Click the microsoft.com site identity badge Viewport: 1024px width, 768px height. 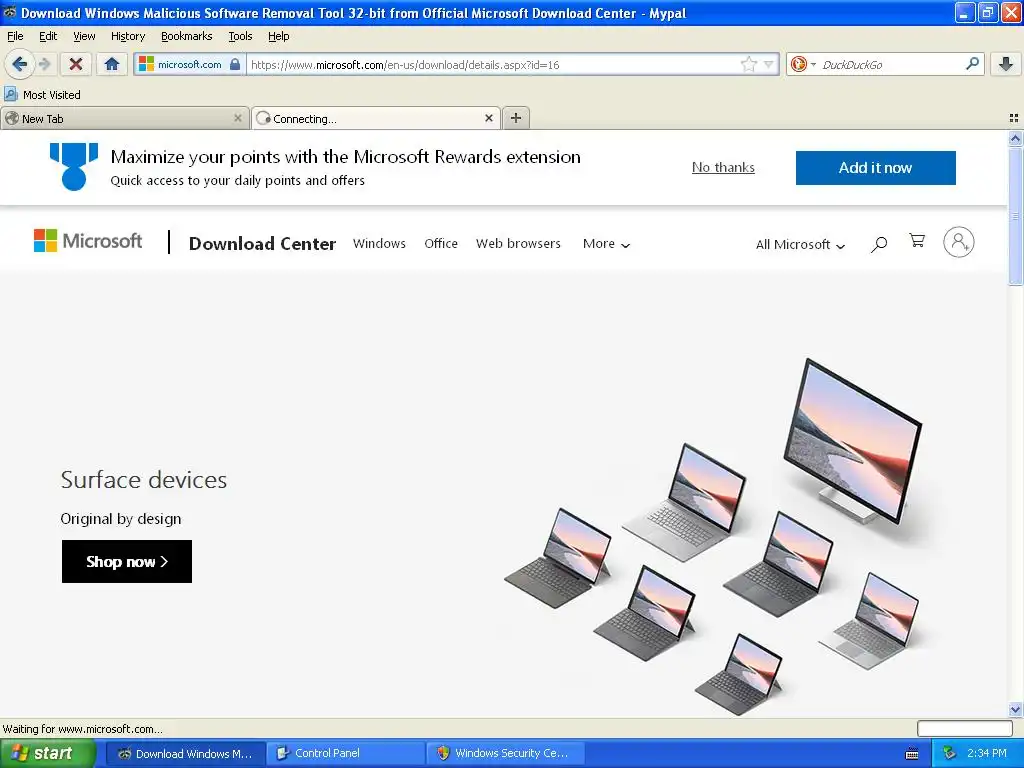pos(189,64)
